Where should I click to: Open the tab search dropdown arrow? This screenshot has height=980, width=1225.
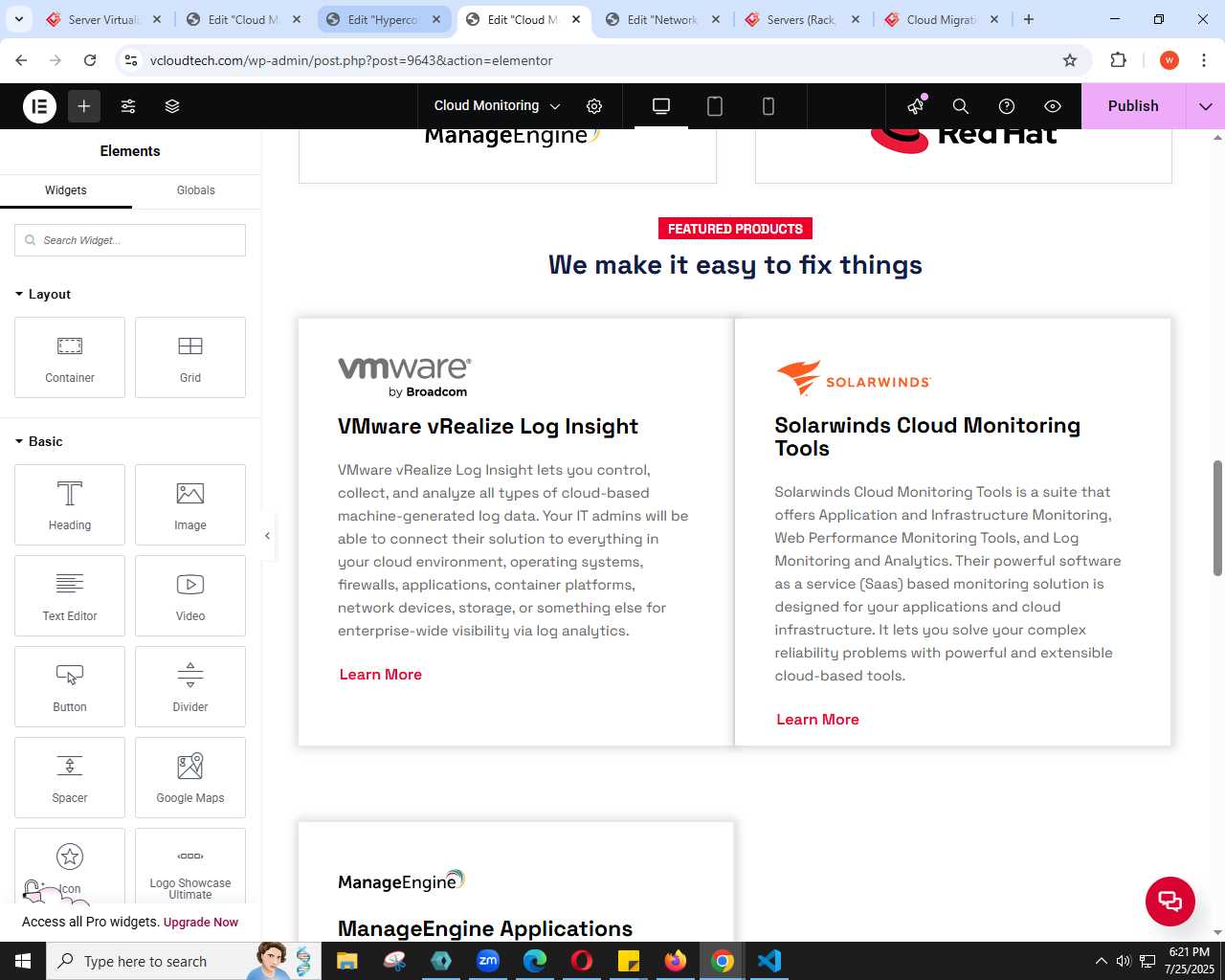18,19
